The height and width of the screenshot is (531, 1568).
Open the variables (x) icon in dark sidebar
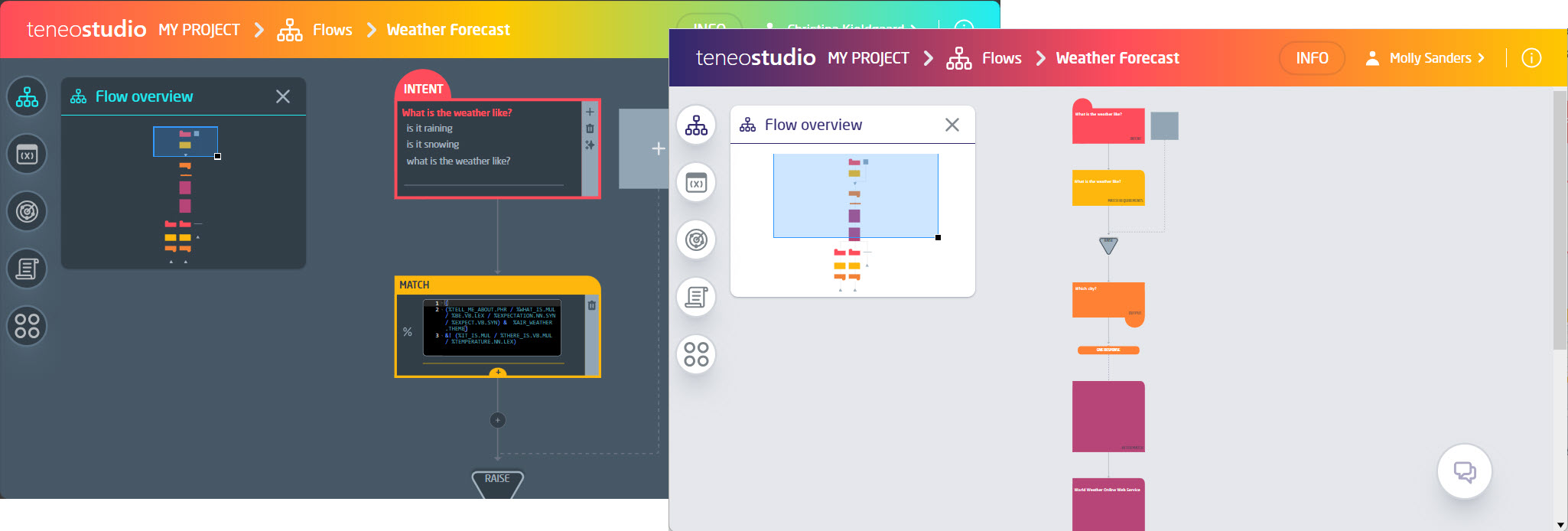tap(27, 155)
